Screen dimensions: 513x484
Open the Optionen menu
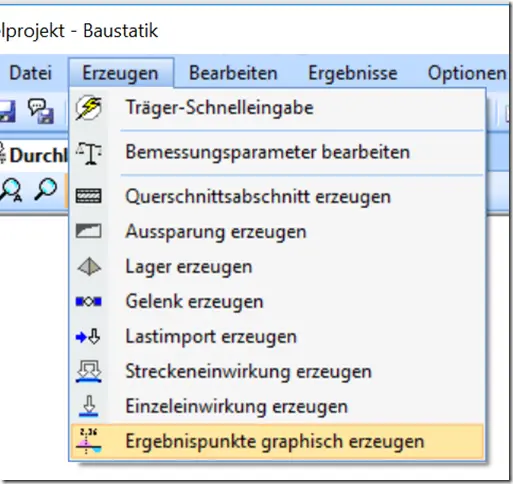click(467, 73)
